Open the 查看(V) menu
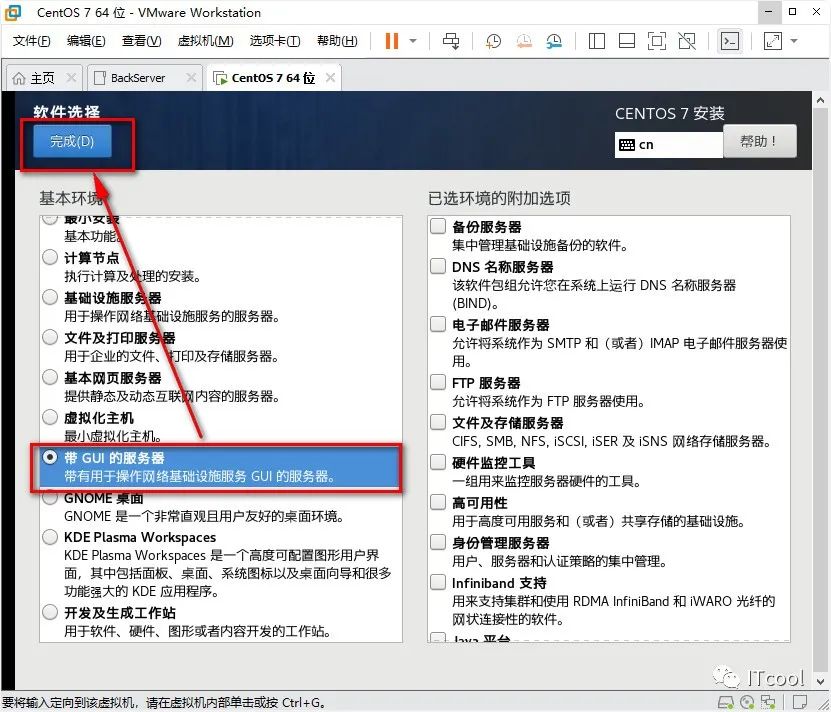This screenshot has width=831, height=712. pyautogui.click(x=141, y=41)
